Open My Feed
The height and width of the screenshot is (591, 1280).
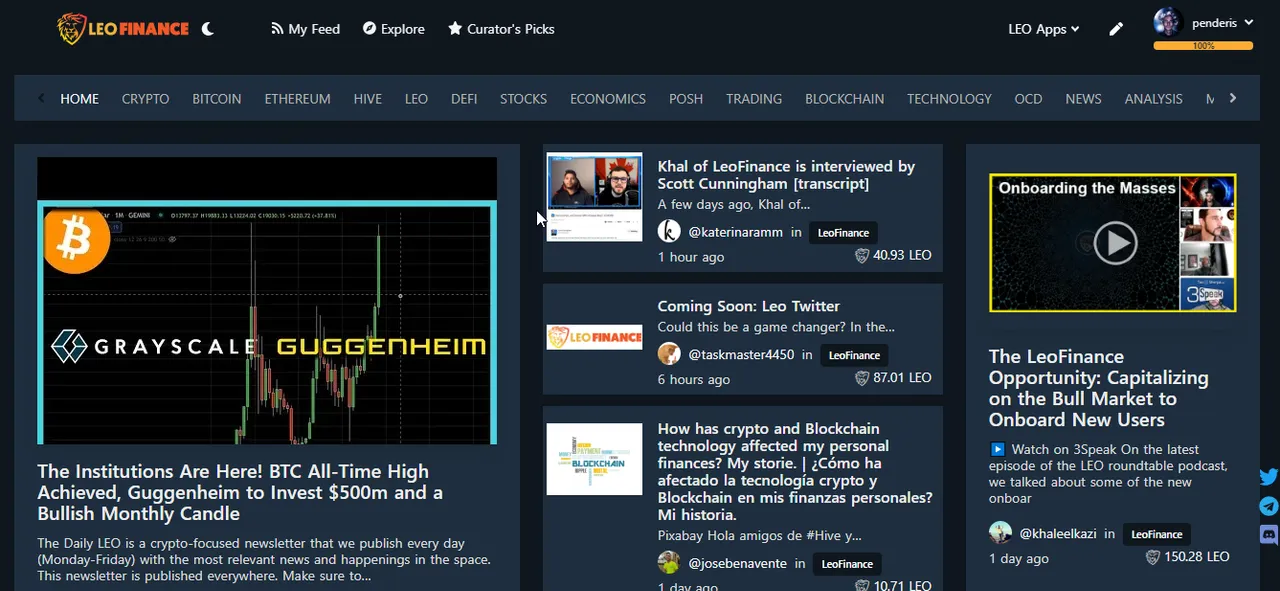point(305,29)
